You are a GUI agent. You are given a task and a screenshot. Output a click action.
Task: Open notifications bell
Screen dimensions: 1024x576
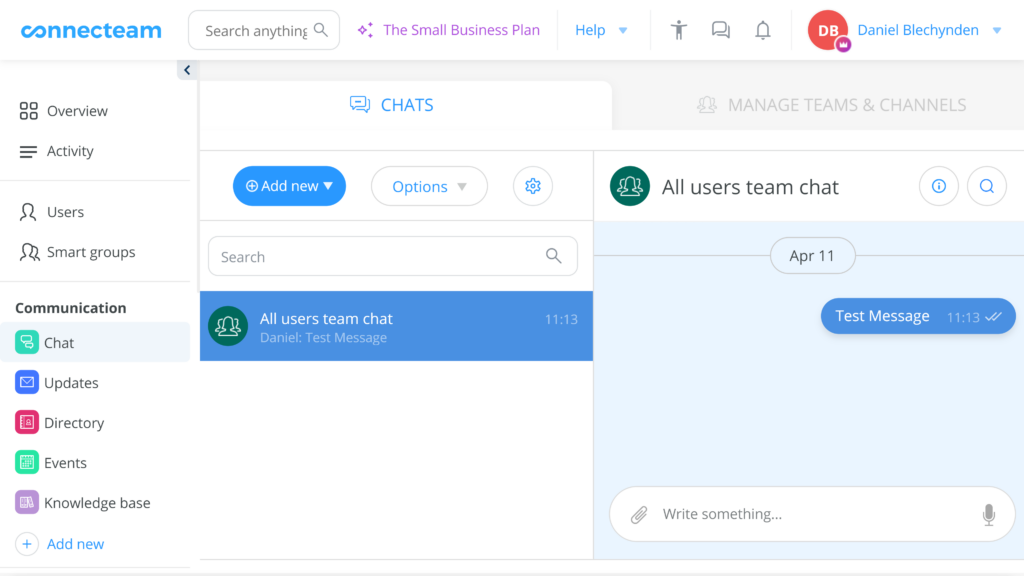763,30
